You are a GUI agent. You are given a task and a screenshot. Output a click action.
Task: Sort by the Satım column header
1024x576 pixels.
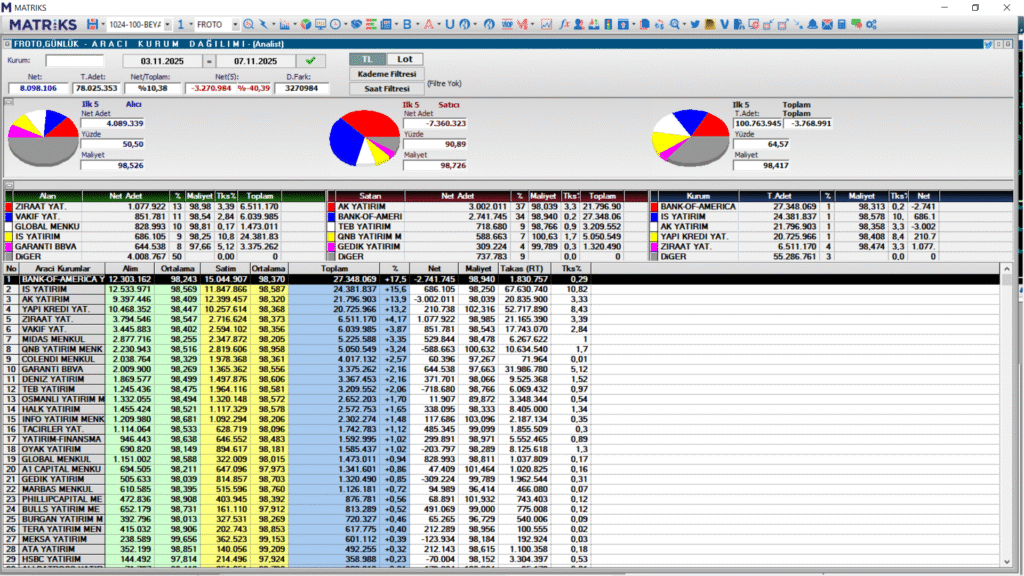[226, 268]
